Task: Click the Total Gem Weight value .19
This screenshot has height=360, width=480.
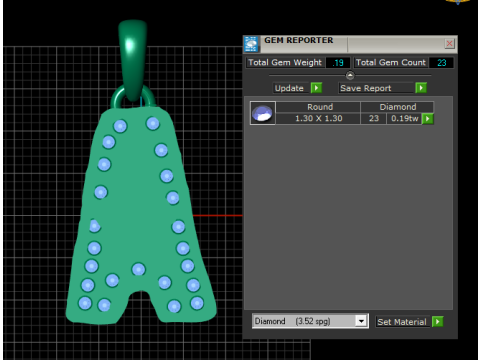Action: (x=338, y=63)
